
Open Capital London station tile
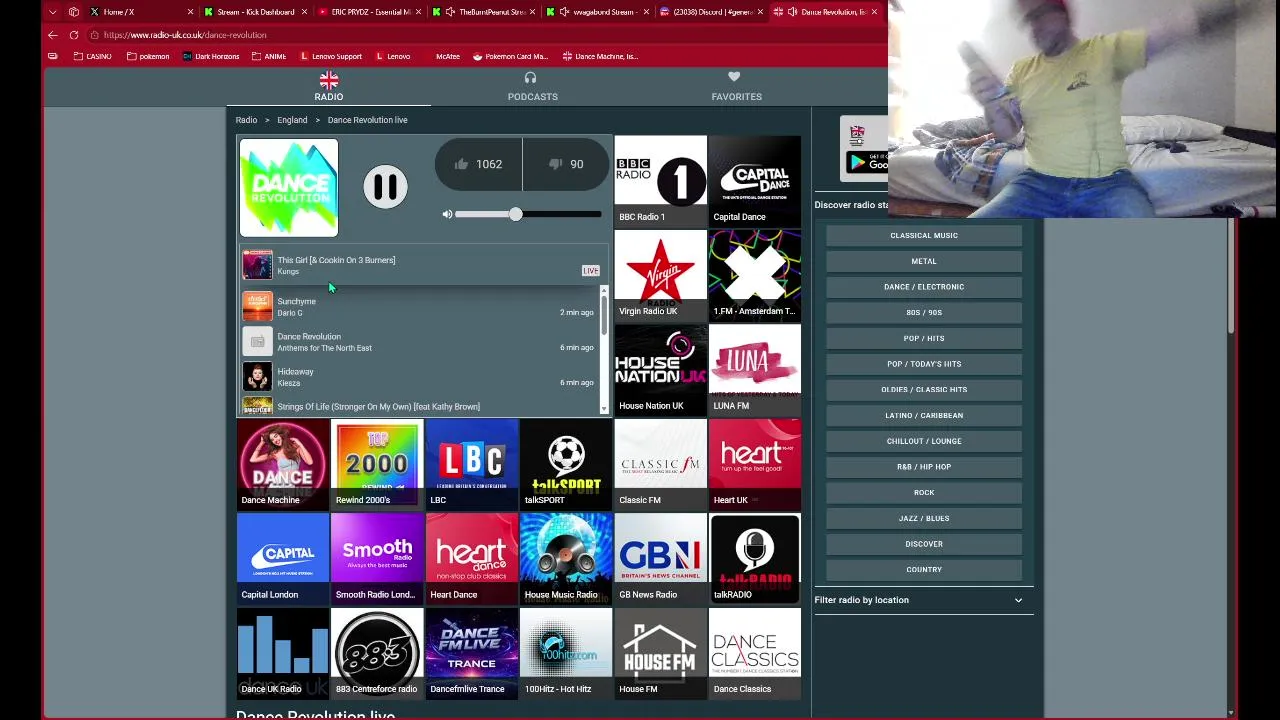click(x=283, y=558)
